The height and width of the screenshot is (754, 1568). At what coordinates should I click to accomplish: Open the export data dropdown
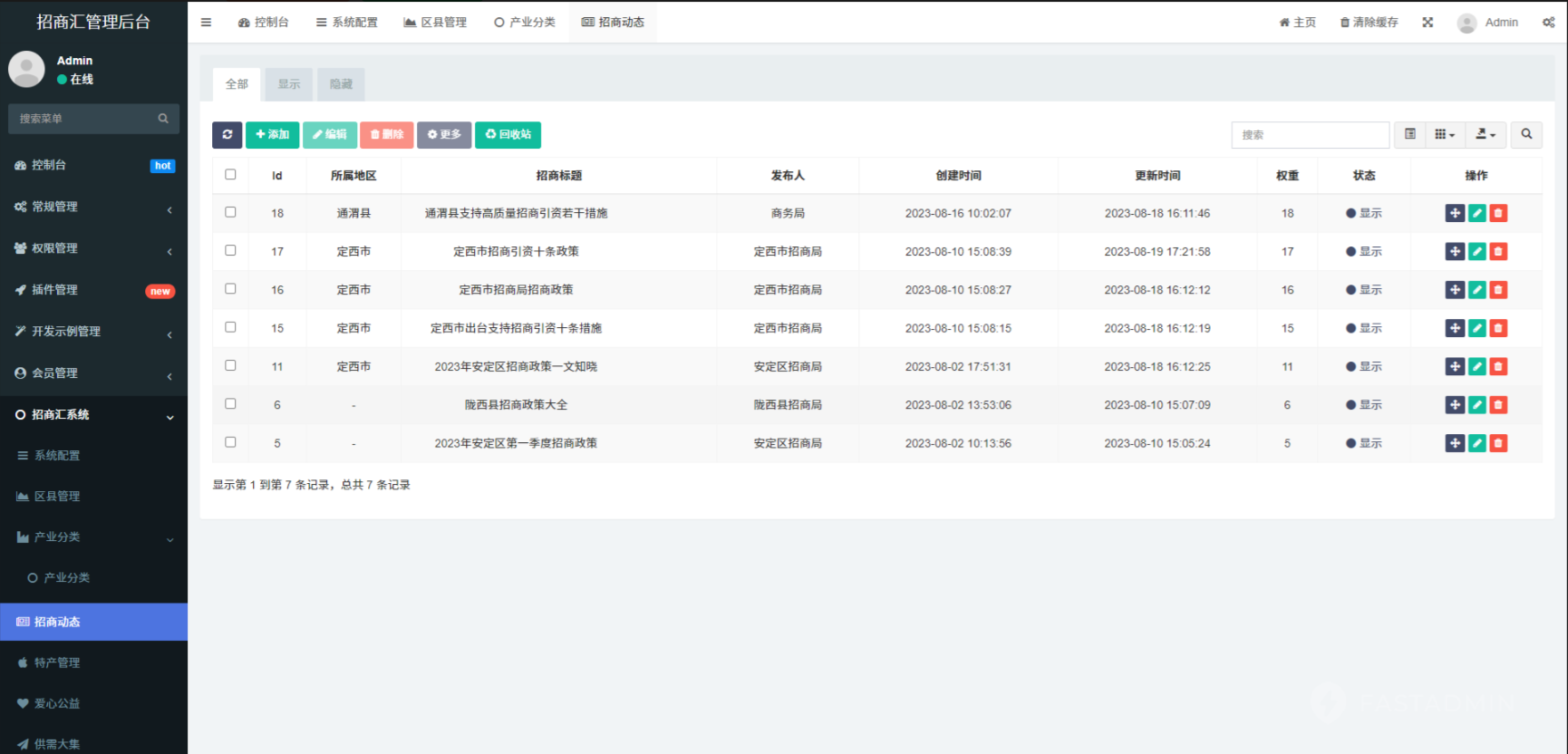(1486, 134)
